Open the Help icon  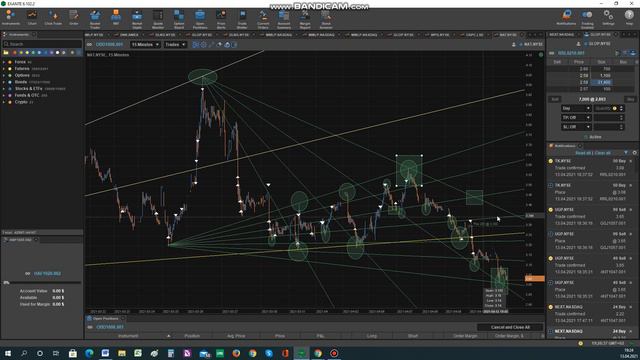(x=629, y=17)
